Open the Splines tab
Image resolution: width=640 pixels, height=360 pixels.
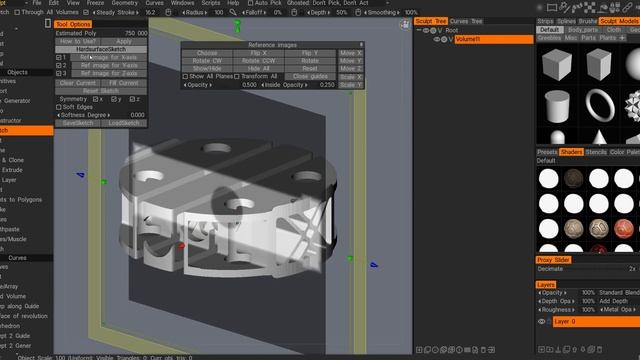[566, 21]
